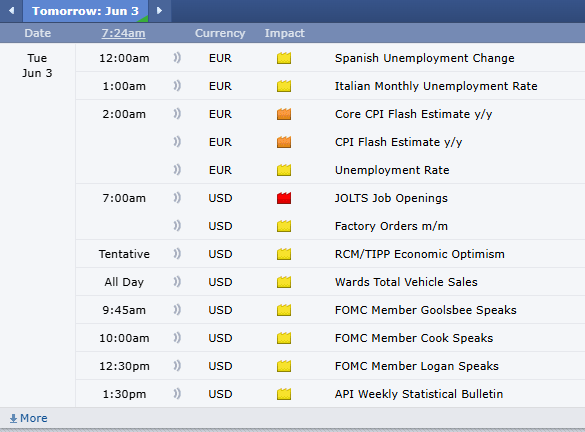Select the Tomorrow: Jun 3 tab
Screen dimensions: 585x432
tap(85, 11)
